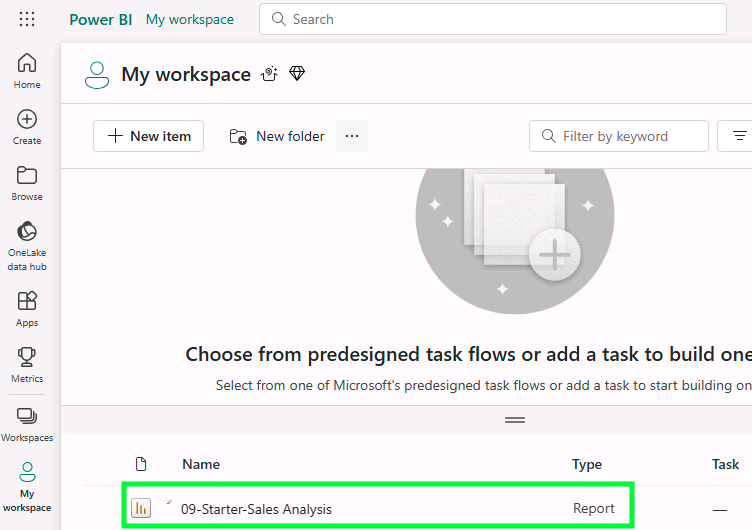Focus the top Search box
Image resolution: width=752 pixels, height=530 pixels.
click(493, 19)
